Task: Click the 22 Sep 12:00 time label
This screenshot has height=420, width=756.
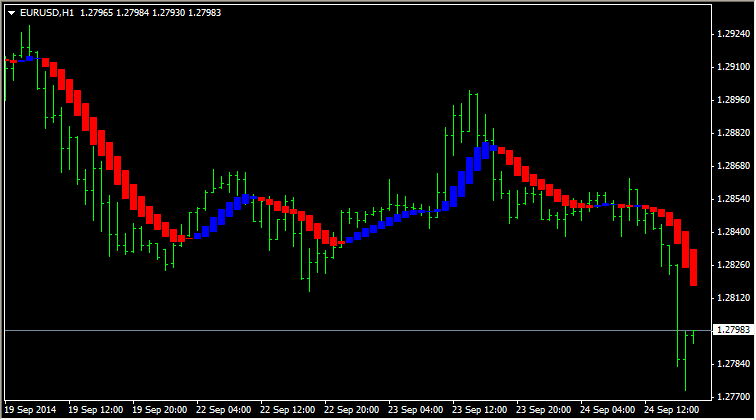Action: tap(287, 410)
